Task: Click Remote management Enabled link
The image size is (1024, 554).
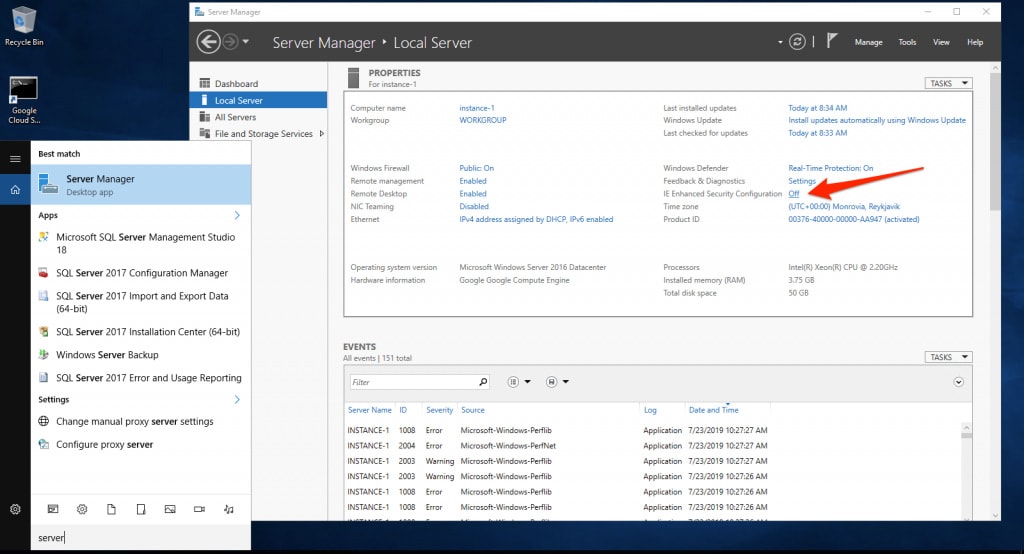Action: tap(473, 181)
